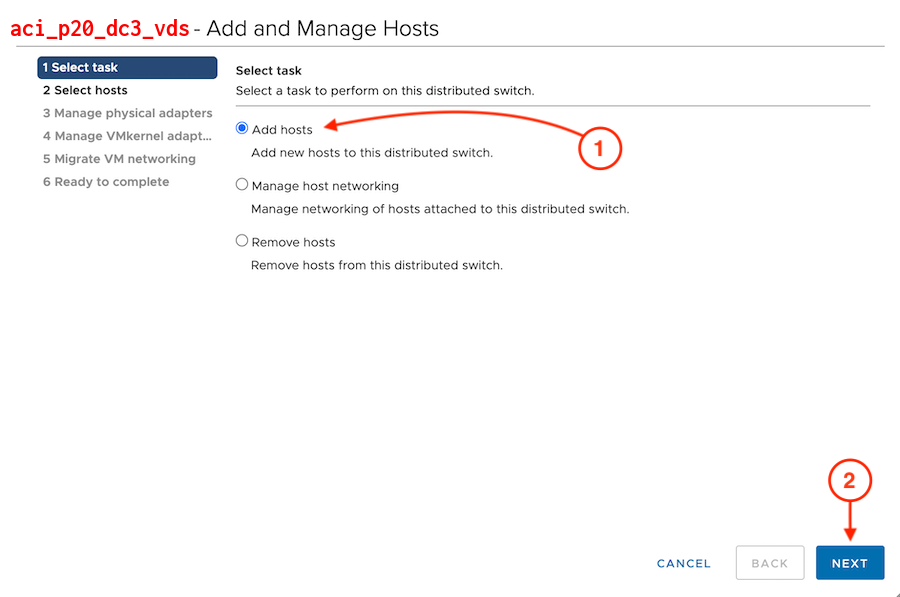This screenshot has width=900, height=597.
Task: Click the disabled BACK button
Action: tap(769, 563)
